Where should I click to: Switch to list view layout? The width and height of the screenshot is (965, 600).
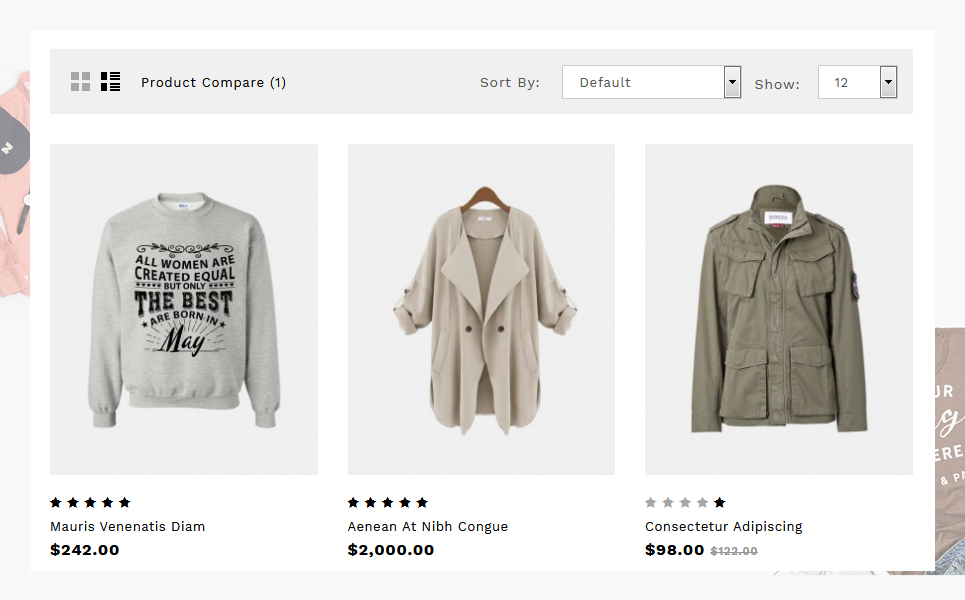coord(111,82)
